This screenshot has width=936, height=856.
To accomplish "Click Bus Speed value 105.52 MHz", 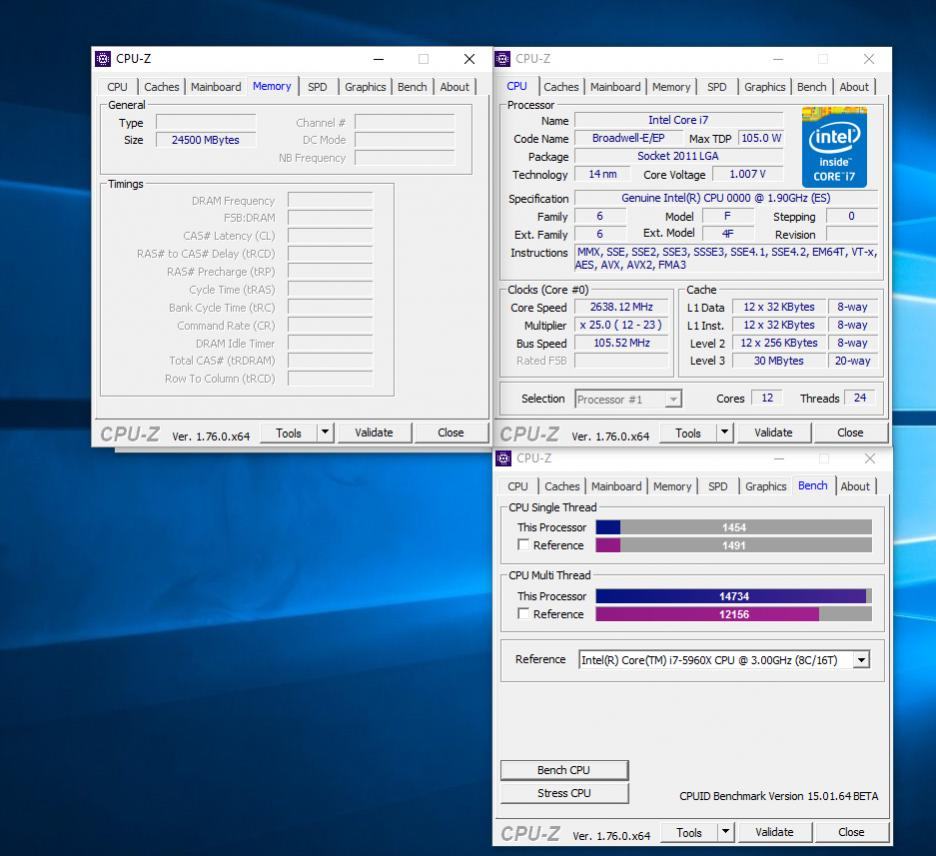I will 621,343.
